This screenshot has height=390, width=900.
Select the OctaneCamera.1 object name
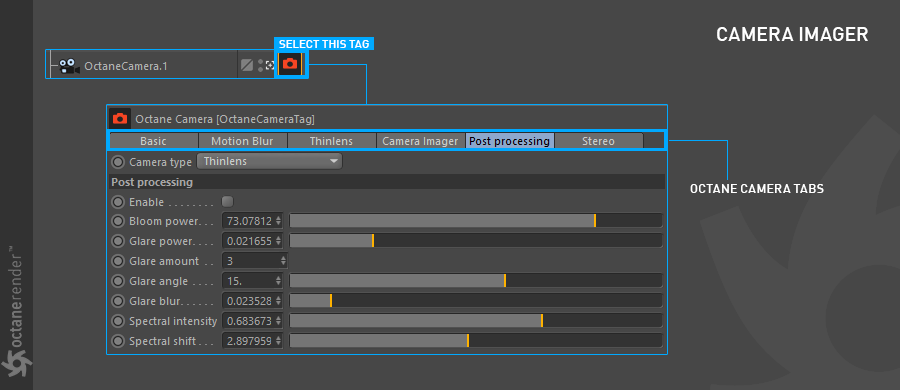(126, 66)
